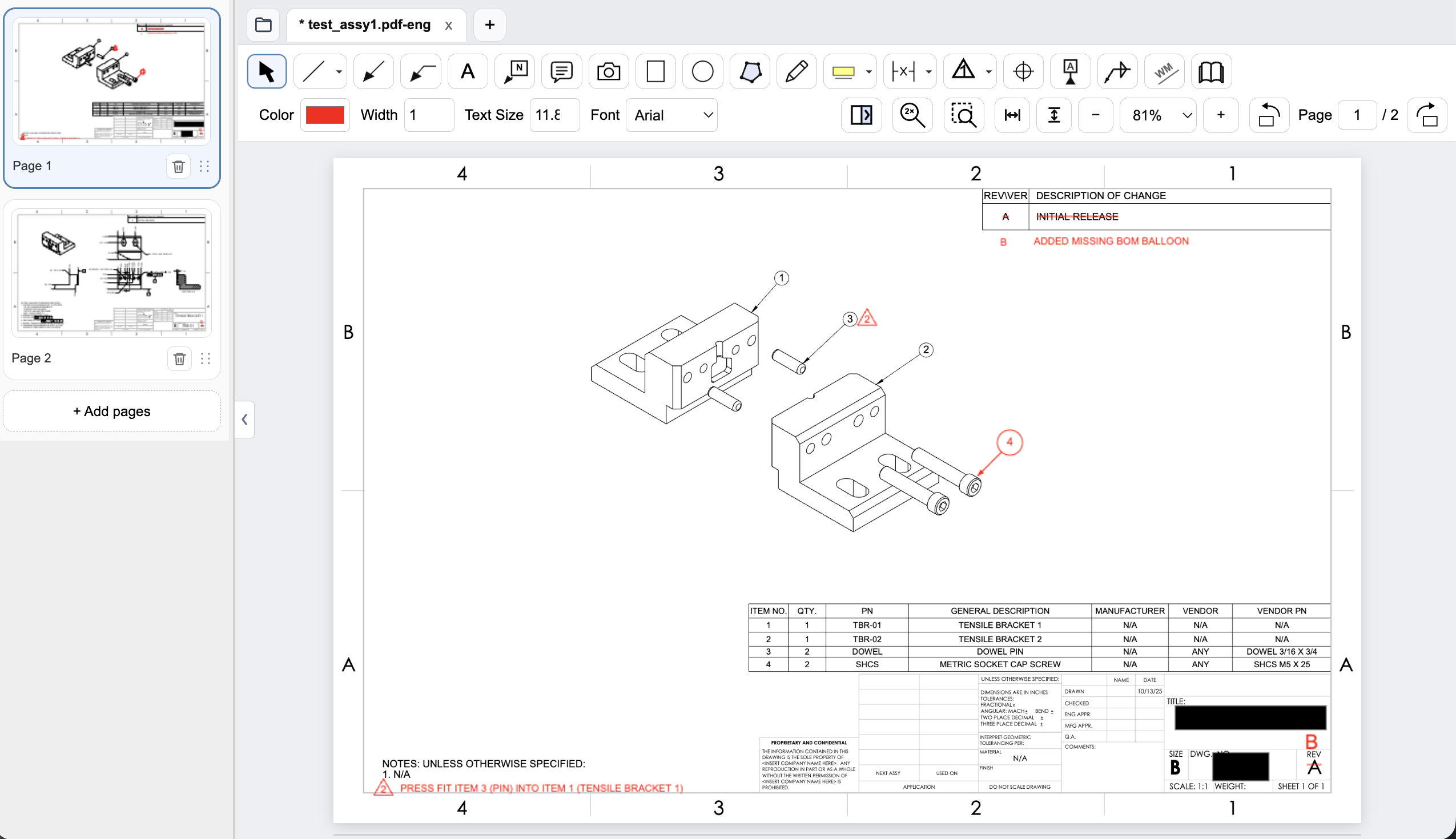Open the 81% zoom level dropdown

[x=1158, y=115]
